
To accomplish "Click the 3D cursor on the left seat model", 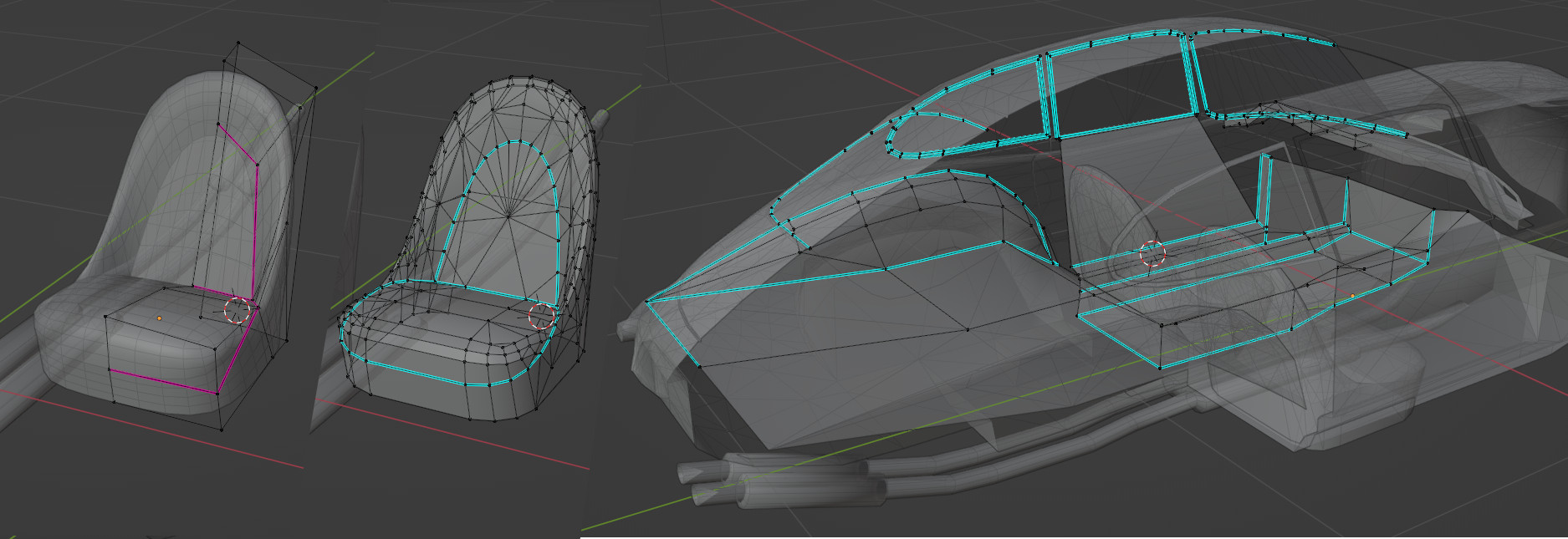I will (237, 310).
